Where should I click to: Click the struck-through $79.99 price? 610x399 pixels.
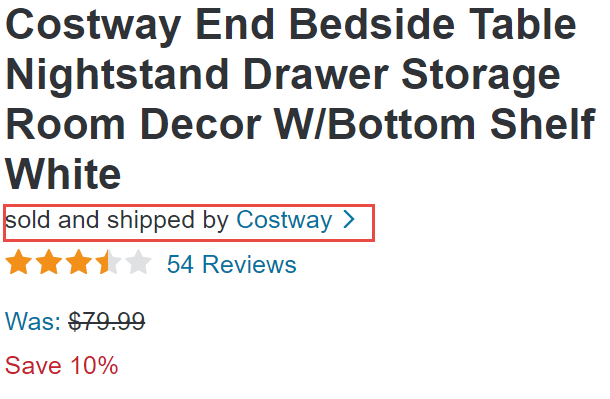click(x=107, y=322)
